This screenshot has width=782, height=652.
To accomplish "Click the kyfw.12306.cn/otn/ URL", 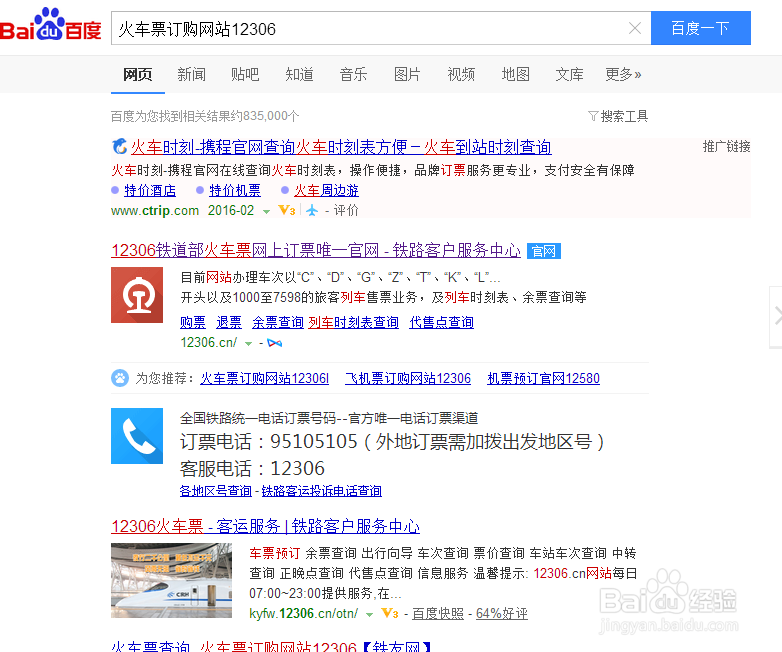I will [304, 614].
